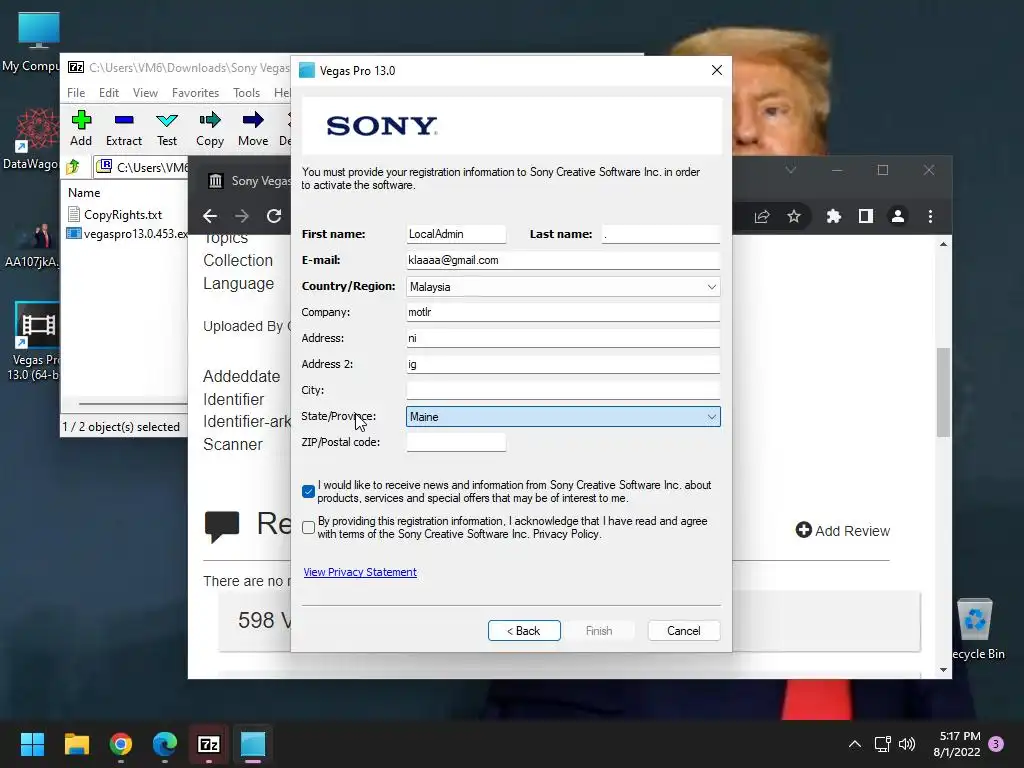1024x768 pixels.
Task: Click the E-mail input field
Action: pyautogui.click(x=563, y=260)
